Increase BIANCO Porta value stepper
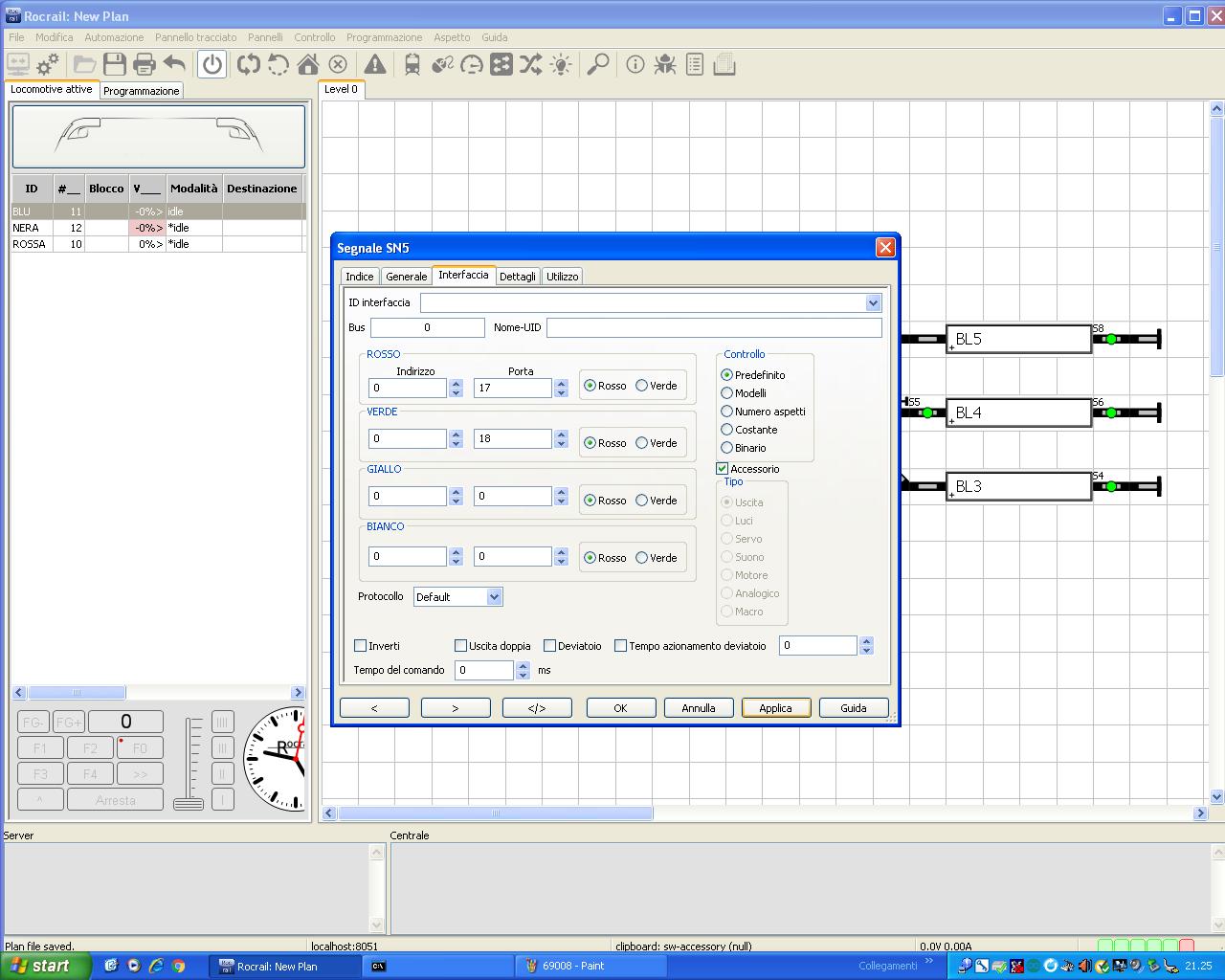This screenshot has height=980, width=1225. point(562,551)
